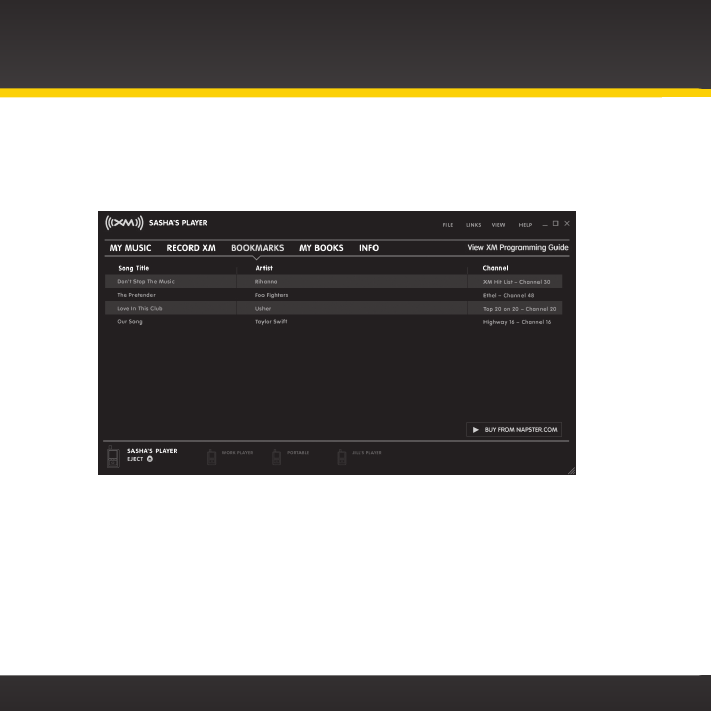This screenshot has height=711, width=711.
Task: Go to the My Books tab
Action: pyautogui.click(x=321, y=248)
